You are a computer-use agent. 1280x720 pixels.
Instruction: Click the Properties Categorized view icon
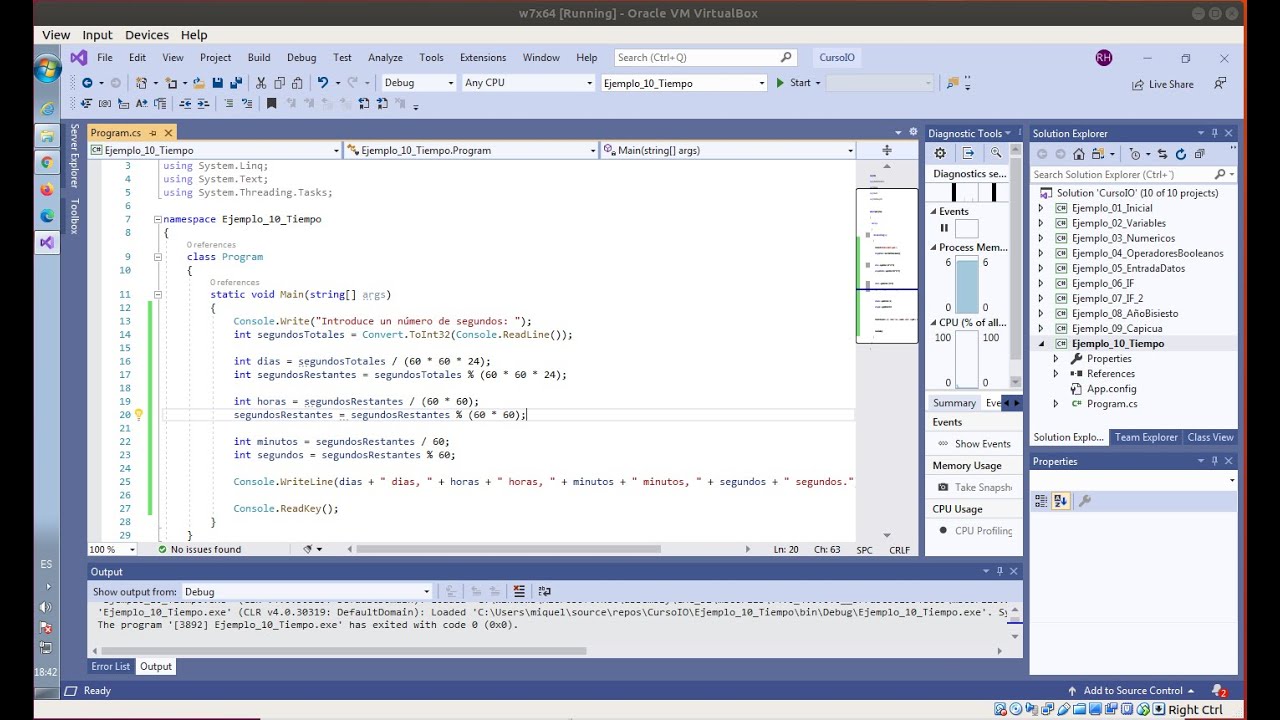pos(1041,501)
